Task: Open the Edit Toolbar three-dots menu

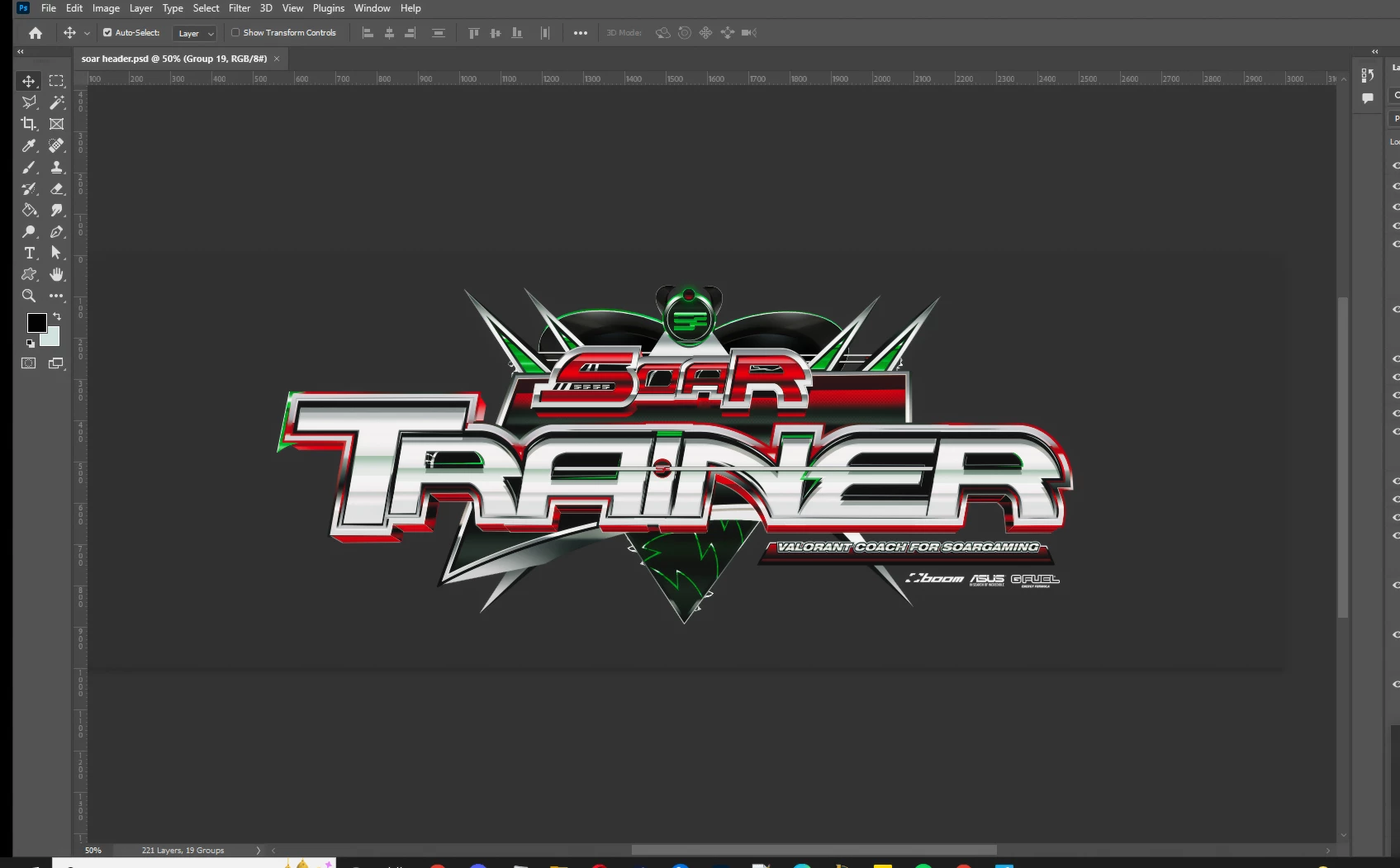Action: (x=56, y=296)
